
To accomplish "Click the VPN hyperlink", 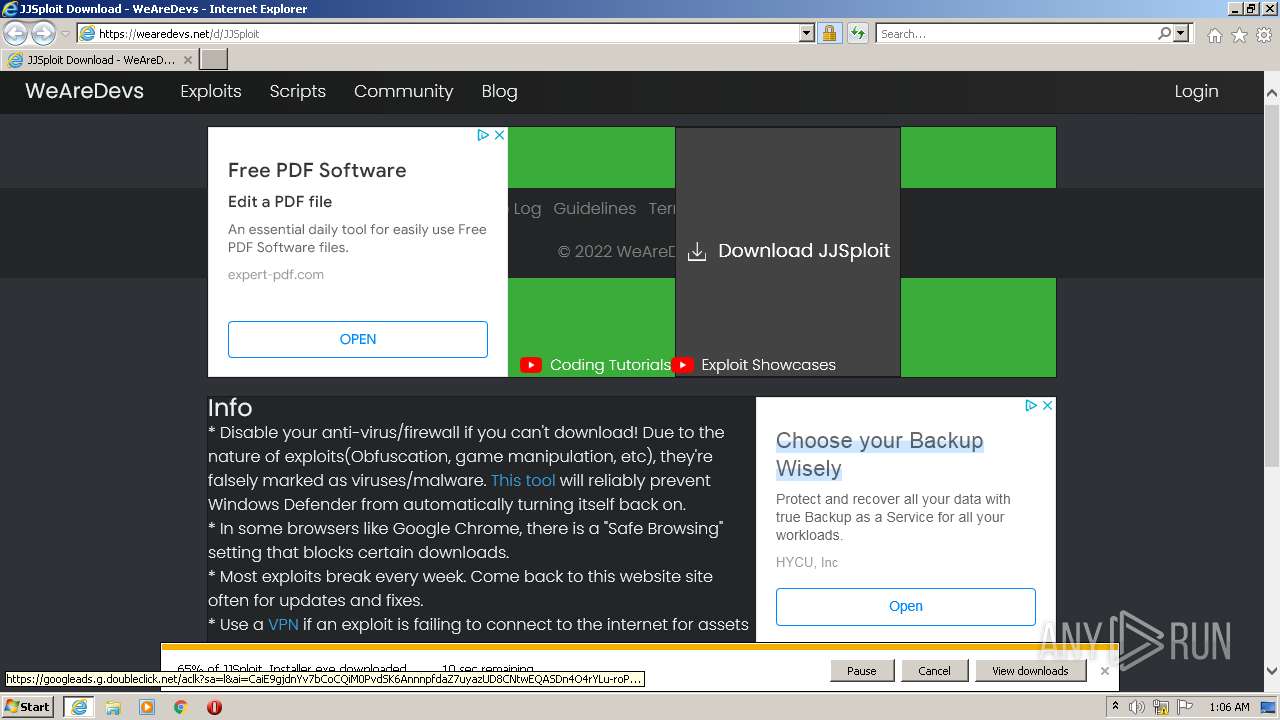I will pos(283,624).
